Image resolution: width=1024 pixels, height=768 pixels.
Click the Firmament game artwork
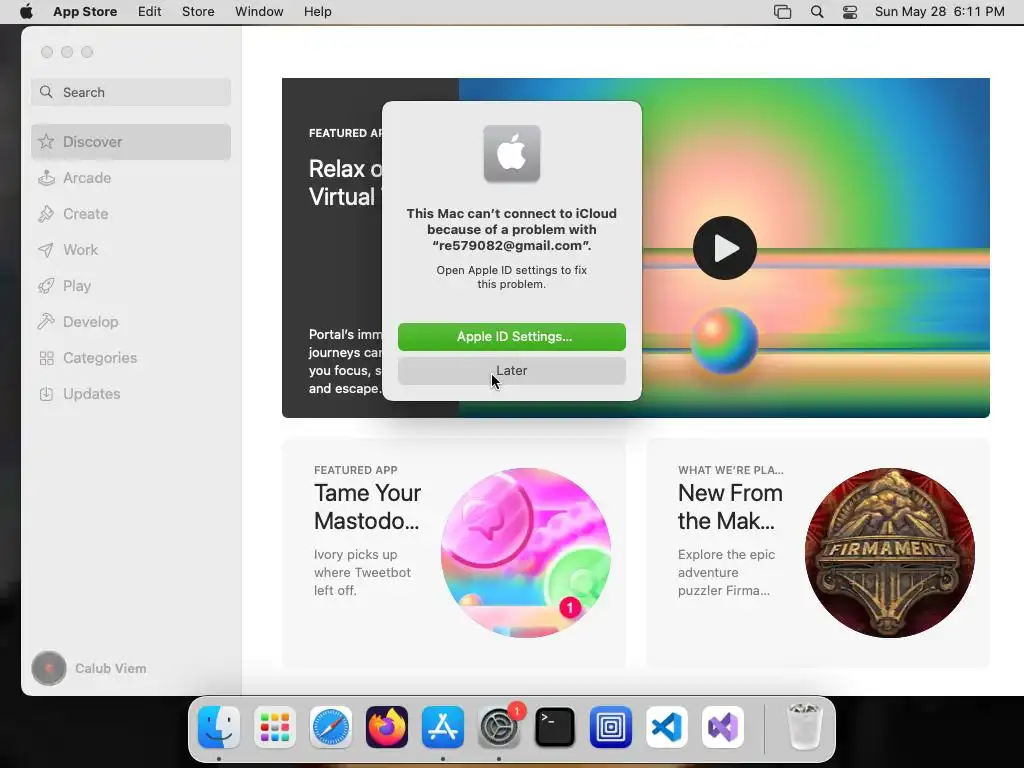pos(889,552)
